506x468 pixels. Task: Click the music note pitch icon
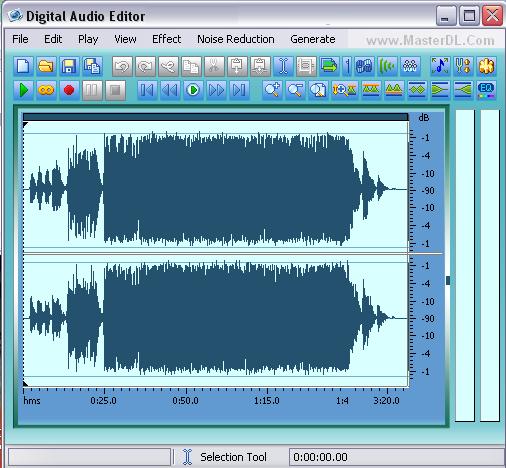tap(440, 66)
